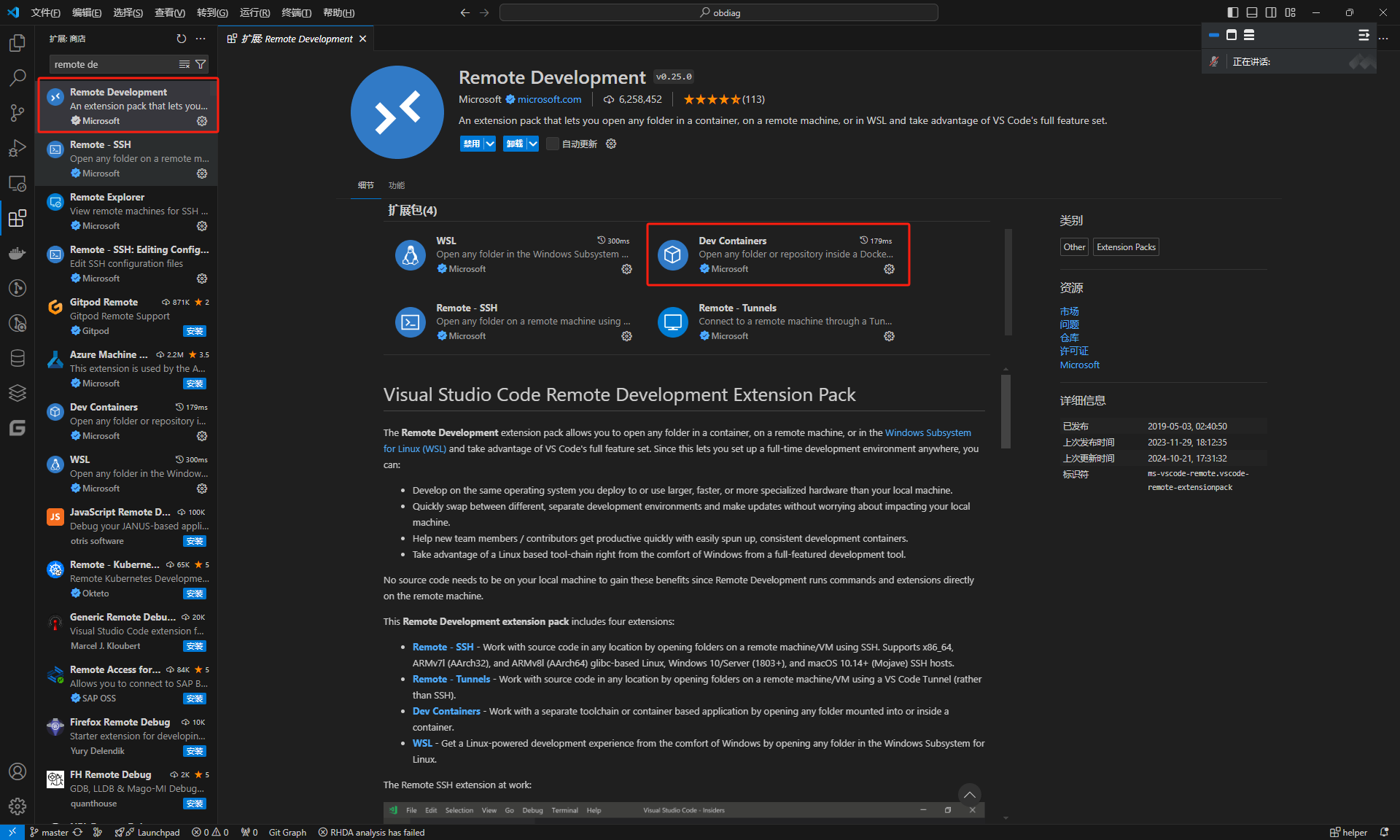Switch to the 功能 features tab
The height and width of the screenshot is (840, 1400).
(x=396, y=185)
